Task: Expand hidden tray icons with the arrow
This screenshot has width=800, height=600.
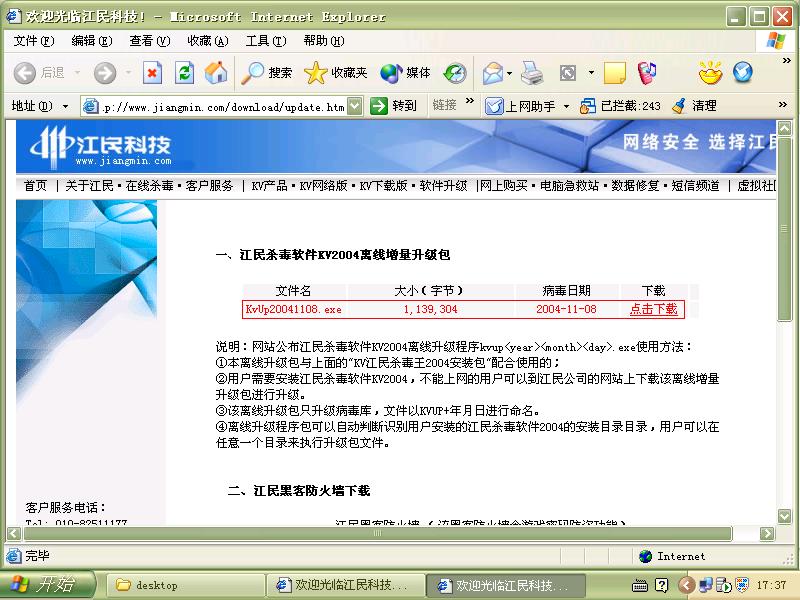Action: (x=686, y=585)
